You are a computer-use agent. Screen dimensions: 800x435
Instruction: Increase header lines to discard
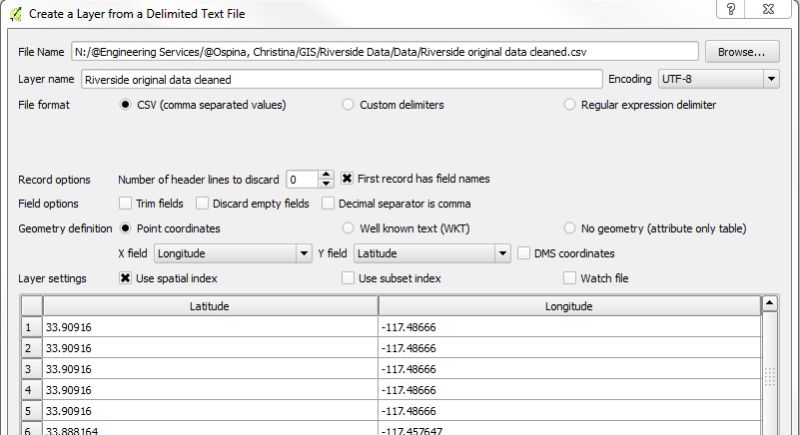click(x=326, y=175)
